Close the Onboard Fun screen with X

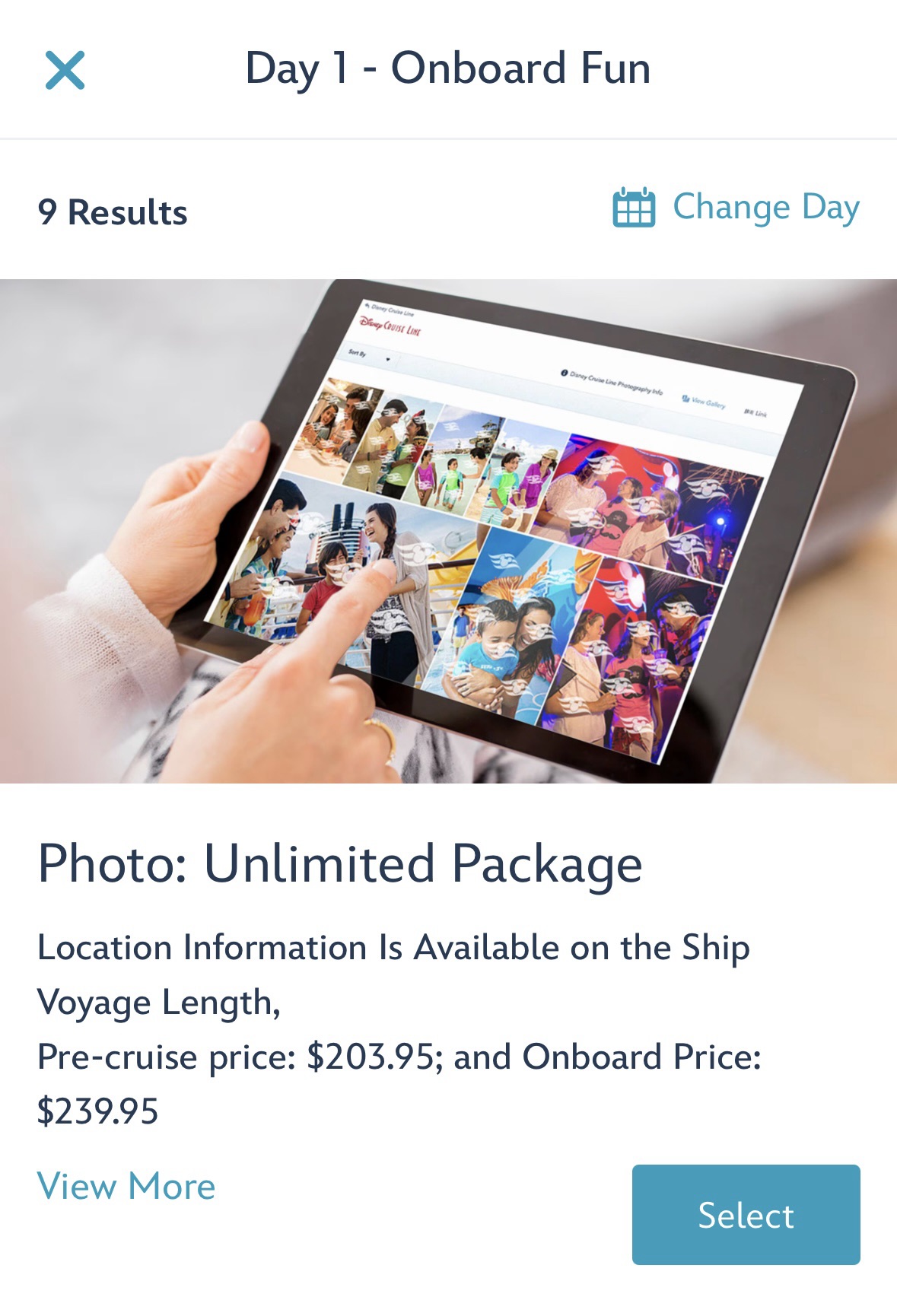[65, 70]
